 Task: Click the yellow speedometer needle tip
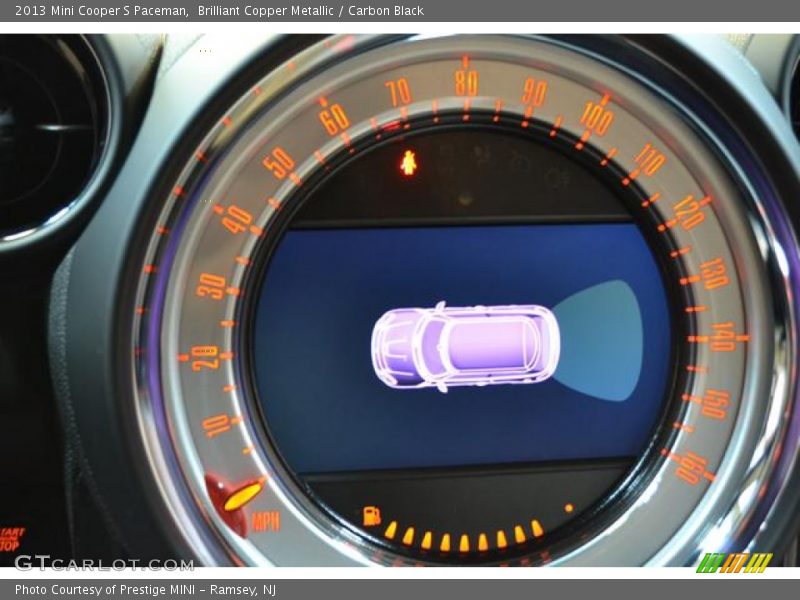[x=242, y=496]
